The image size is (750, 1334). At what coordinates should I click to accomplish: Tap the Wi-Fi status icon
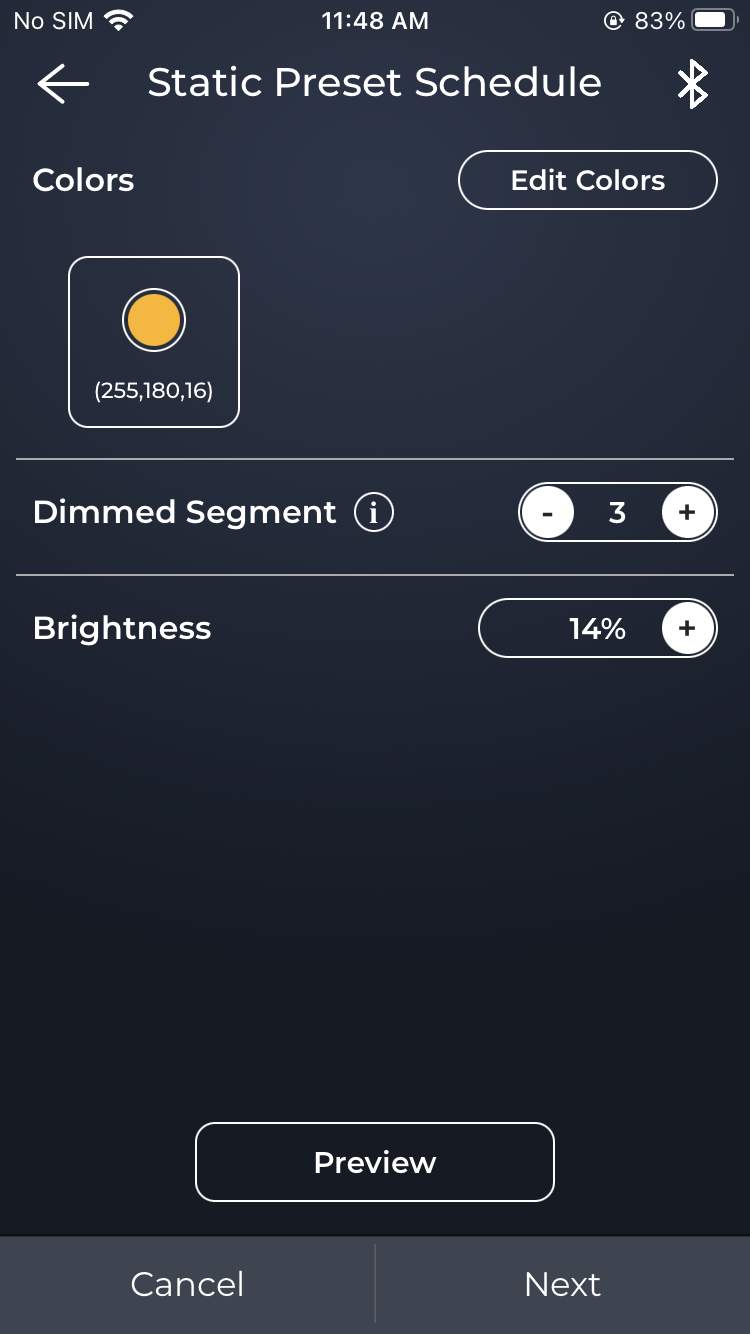pos(119,21)
